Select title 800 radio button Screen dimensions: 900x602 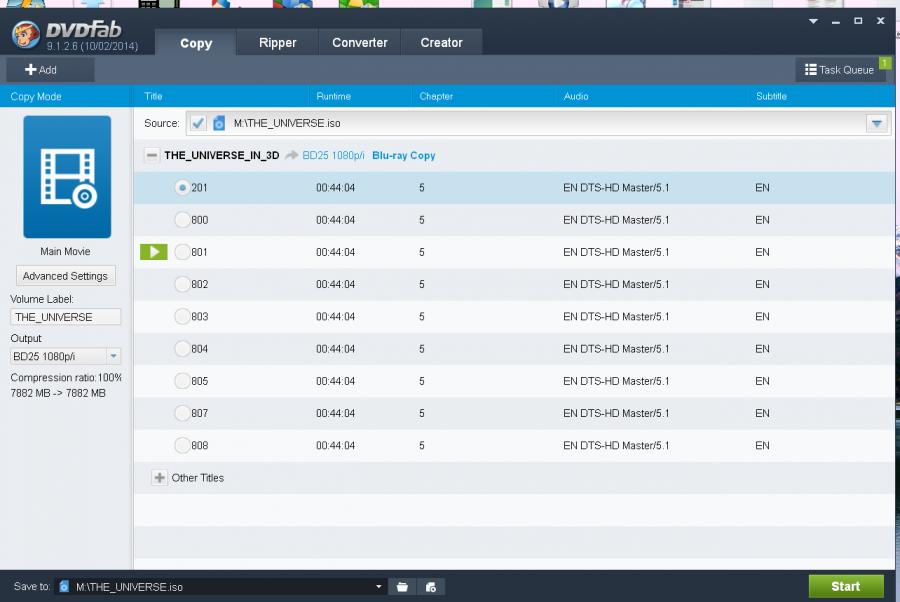click(182, 220)
